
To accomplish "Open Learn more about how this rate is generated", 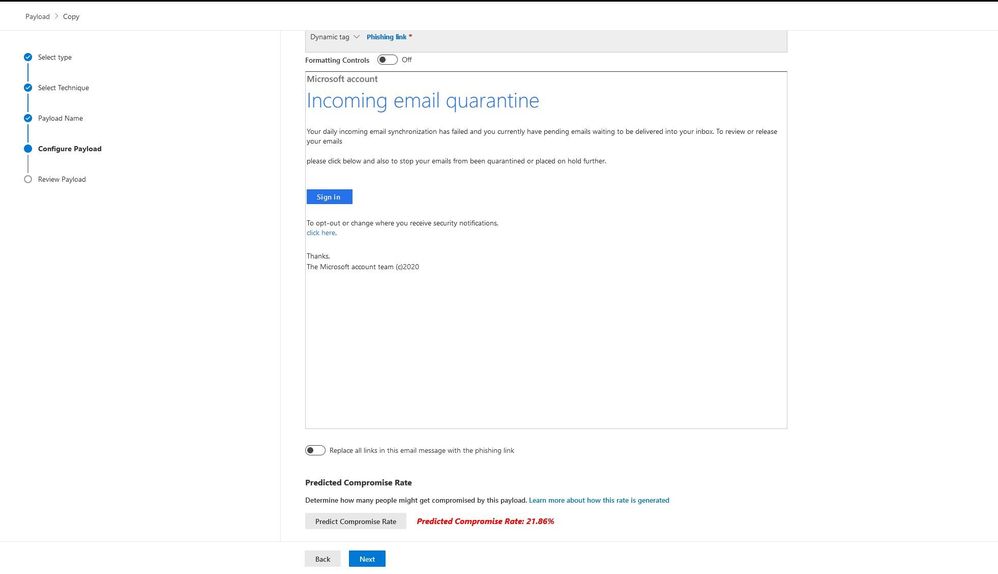I will click(599, 500).
